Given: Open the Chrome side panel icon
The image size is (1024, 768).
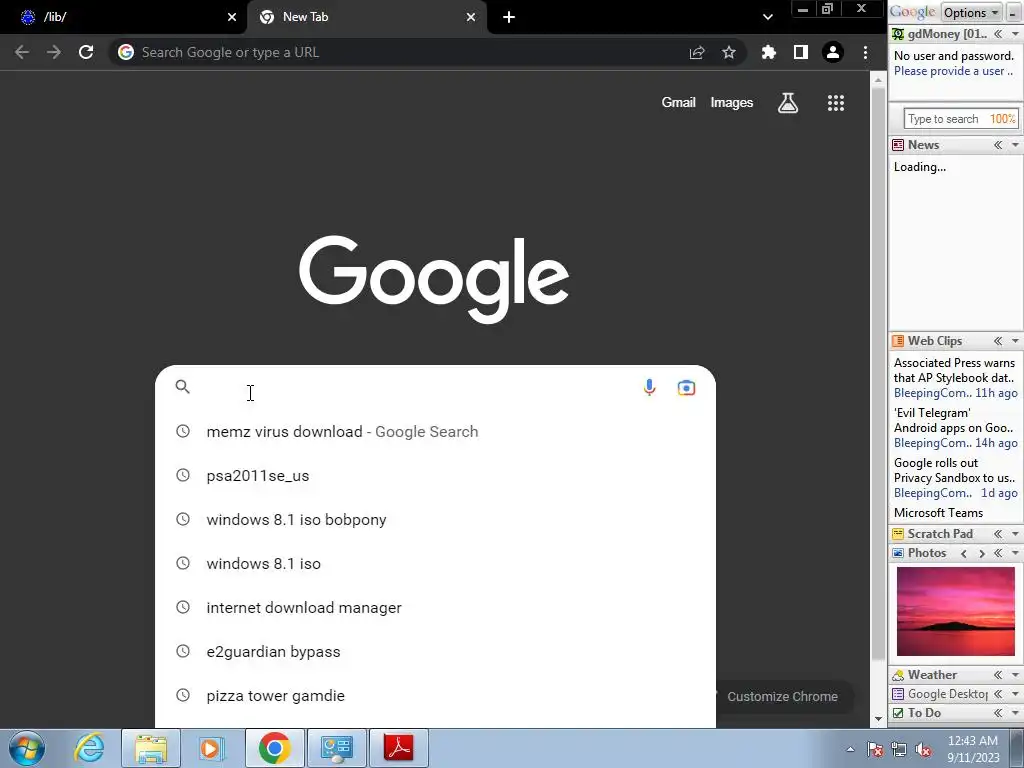Looking at the screenshot, I should pyautogui.click(x=801, y=52).
